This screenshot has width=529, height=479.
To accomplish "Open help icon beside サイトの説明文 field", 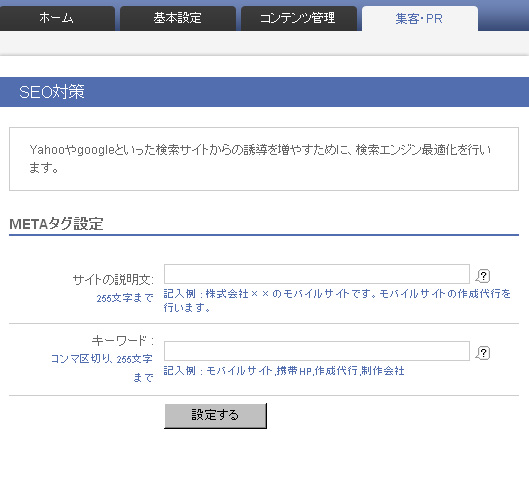I will pyautogui.click(x=483, y=276).
